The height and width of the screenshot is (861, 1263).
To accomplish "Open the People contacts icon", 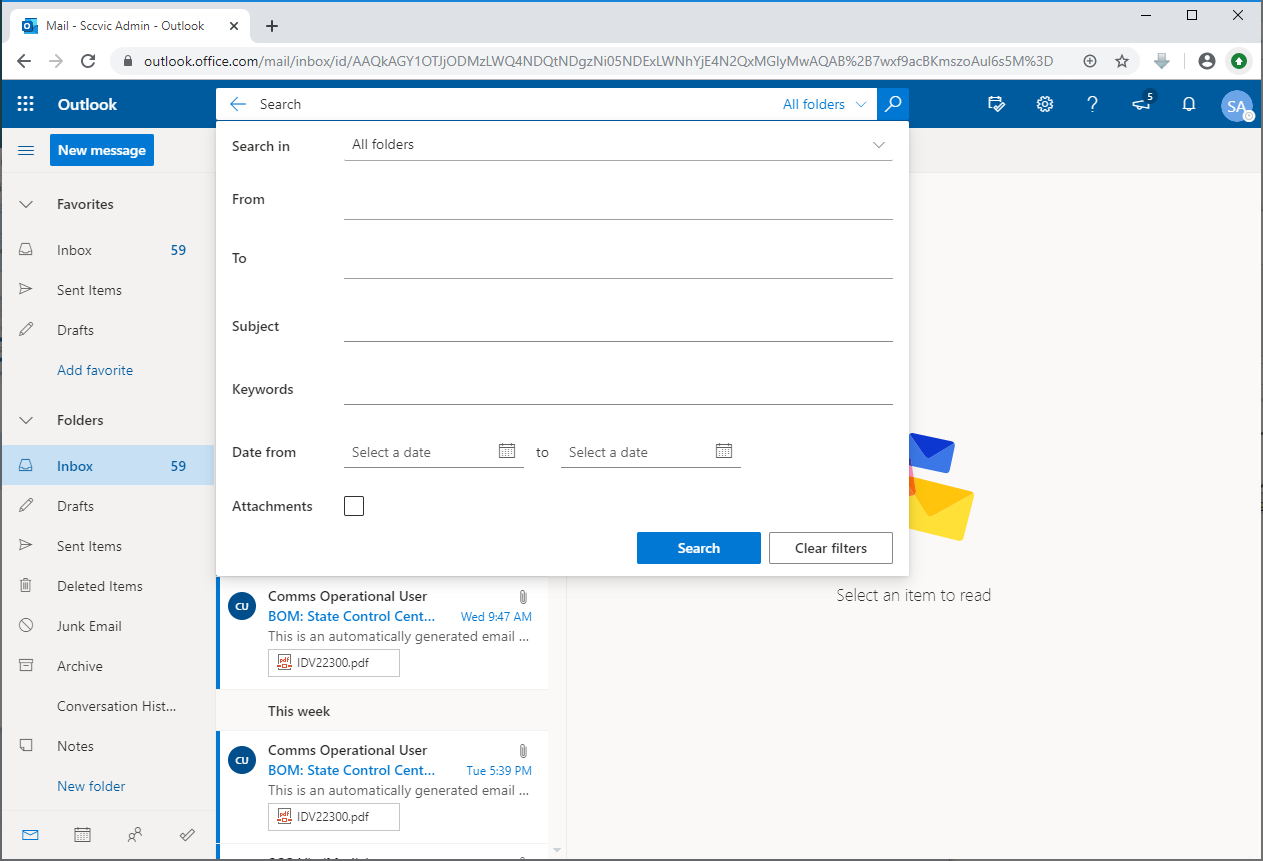I will [135, 834].
